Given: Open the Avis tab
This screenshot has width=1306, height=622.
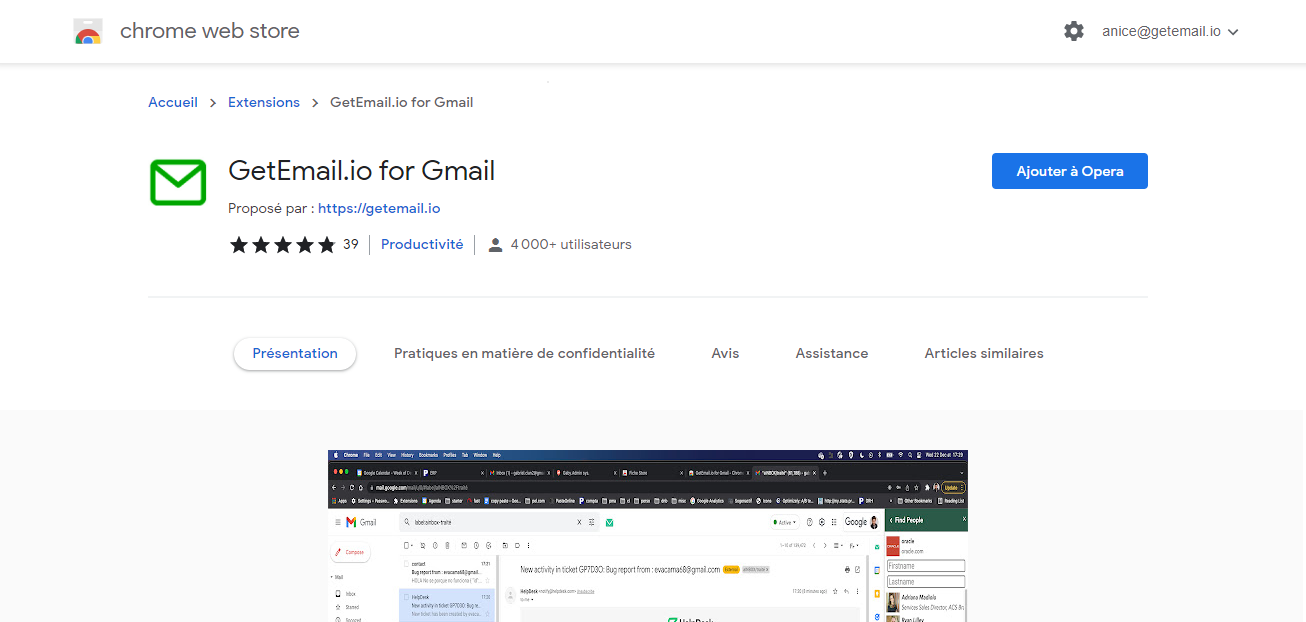Looking at the screenshot, I should (x=725, y=353).
